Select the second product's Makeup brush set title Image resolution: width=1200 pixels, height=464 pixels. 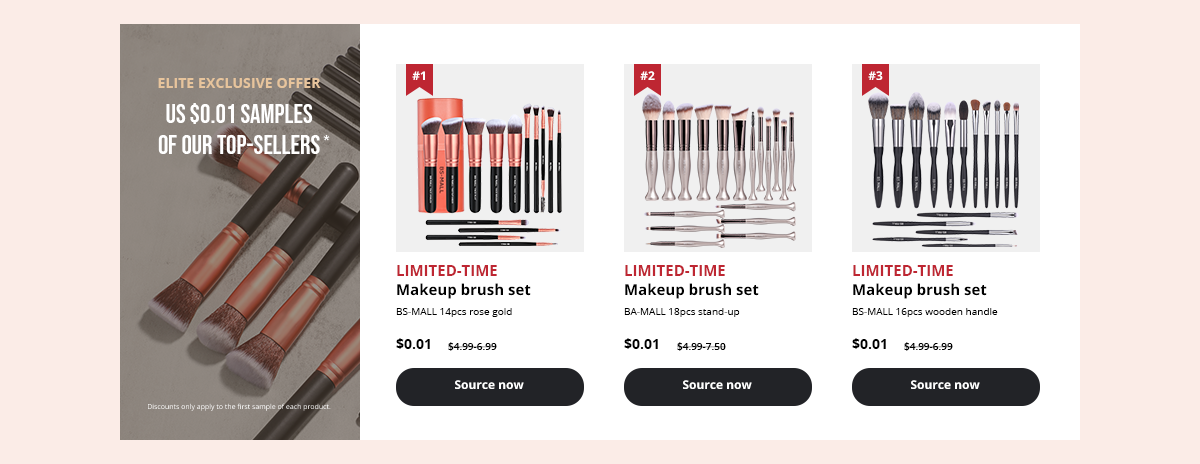point(691,291)
